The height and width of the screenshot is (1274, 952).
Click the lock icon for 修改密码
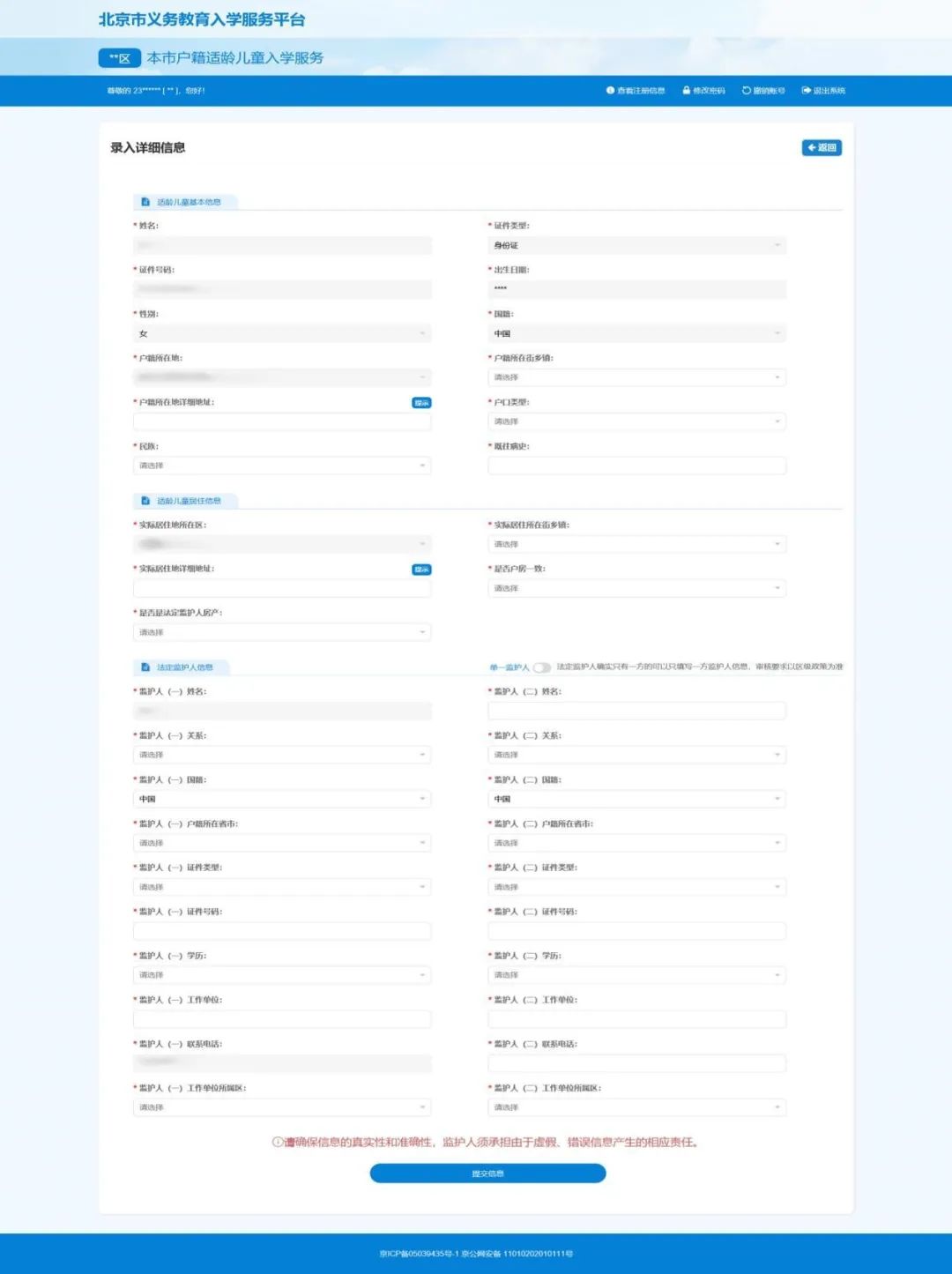click(686, 91)
